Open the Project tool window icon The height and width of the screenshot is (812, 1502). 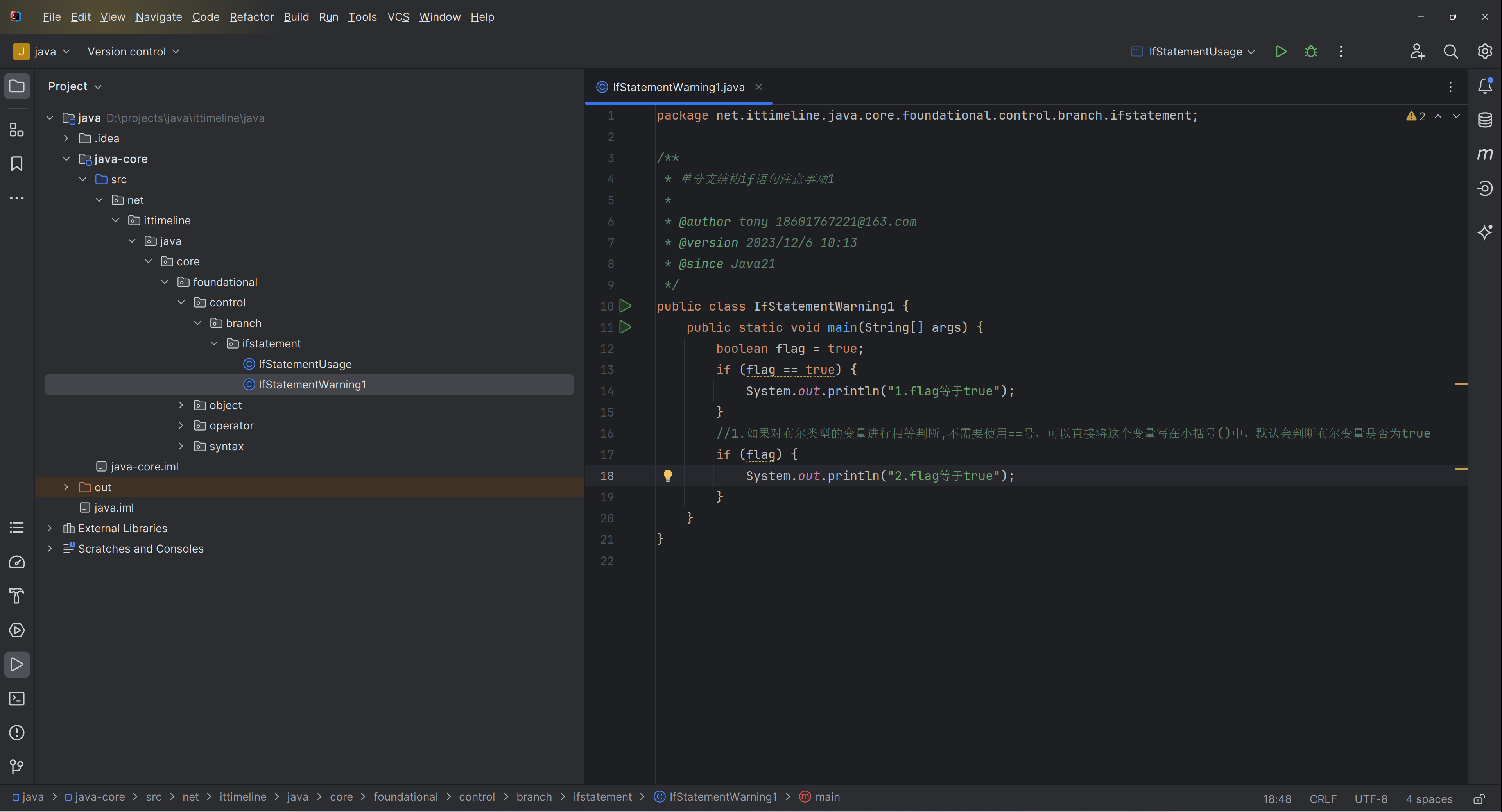pyautogui.click(x=17, y=86)
